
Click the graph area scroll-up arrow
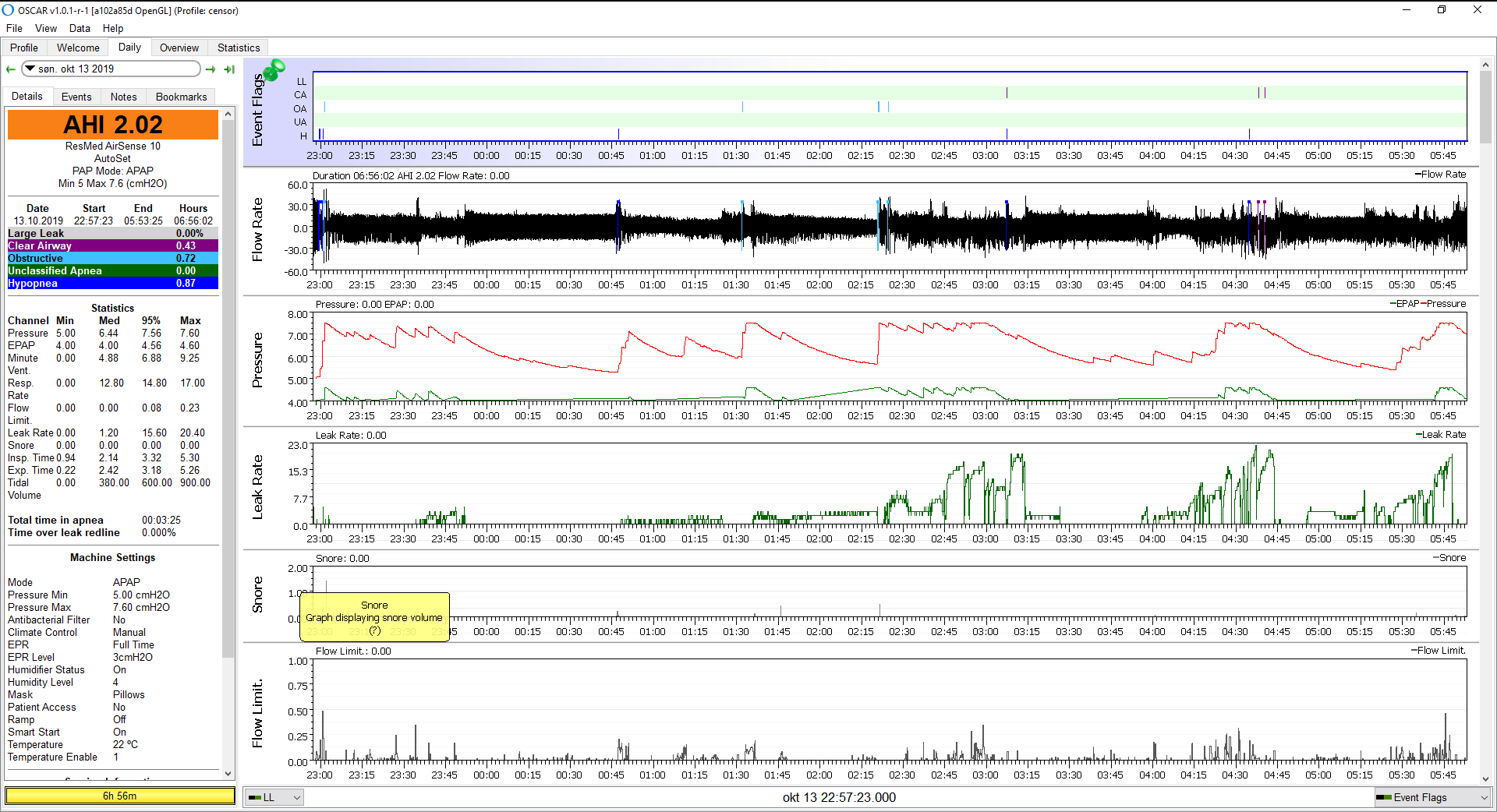(1485, 65)
